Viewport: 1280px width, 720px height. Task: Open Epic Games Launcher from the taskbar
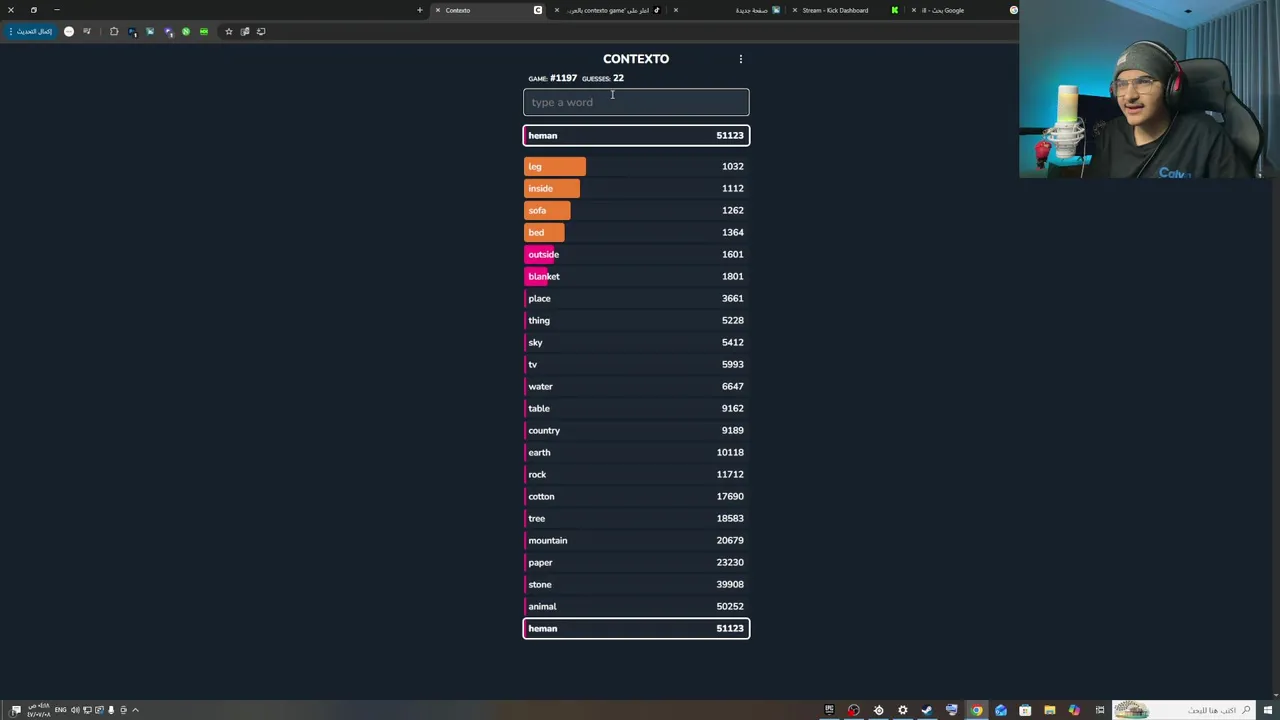[830, 710]
